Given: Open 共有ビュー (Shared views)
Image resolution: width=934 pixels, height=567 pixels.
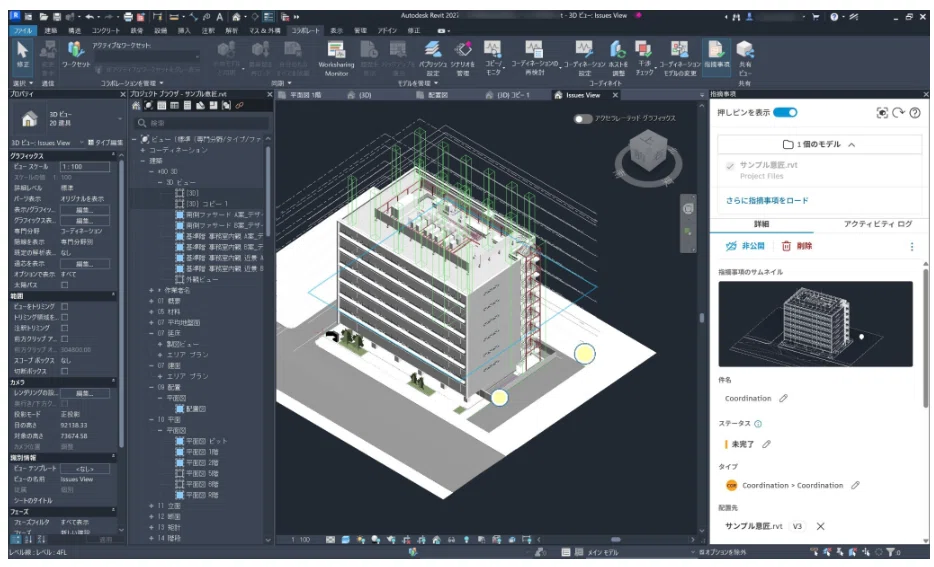Looking at the screenshot, I should click(x=745, y=58).
